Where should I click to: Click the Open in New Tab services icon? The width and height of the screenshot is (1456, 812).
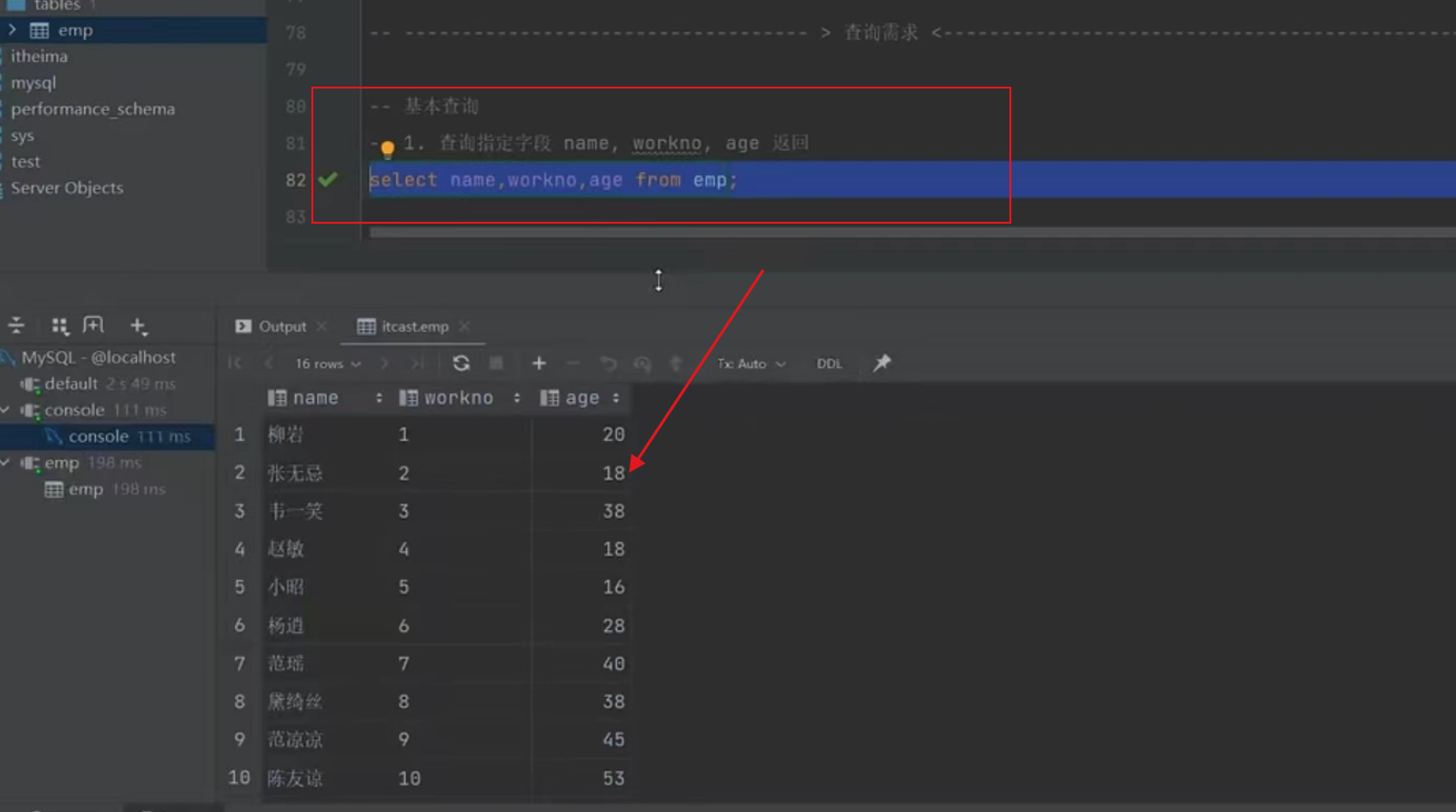(x=93, y=326)
